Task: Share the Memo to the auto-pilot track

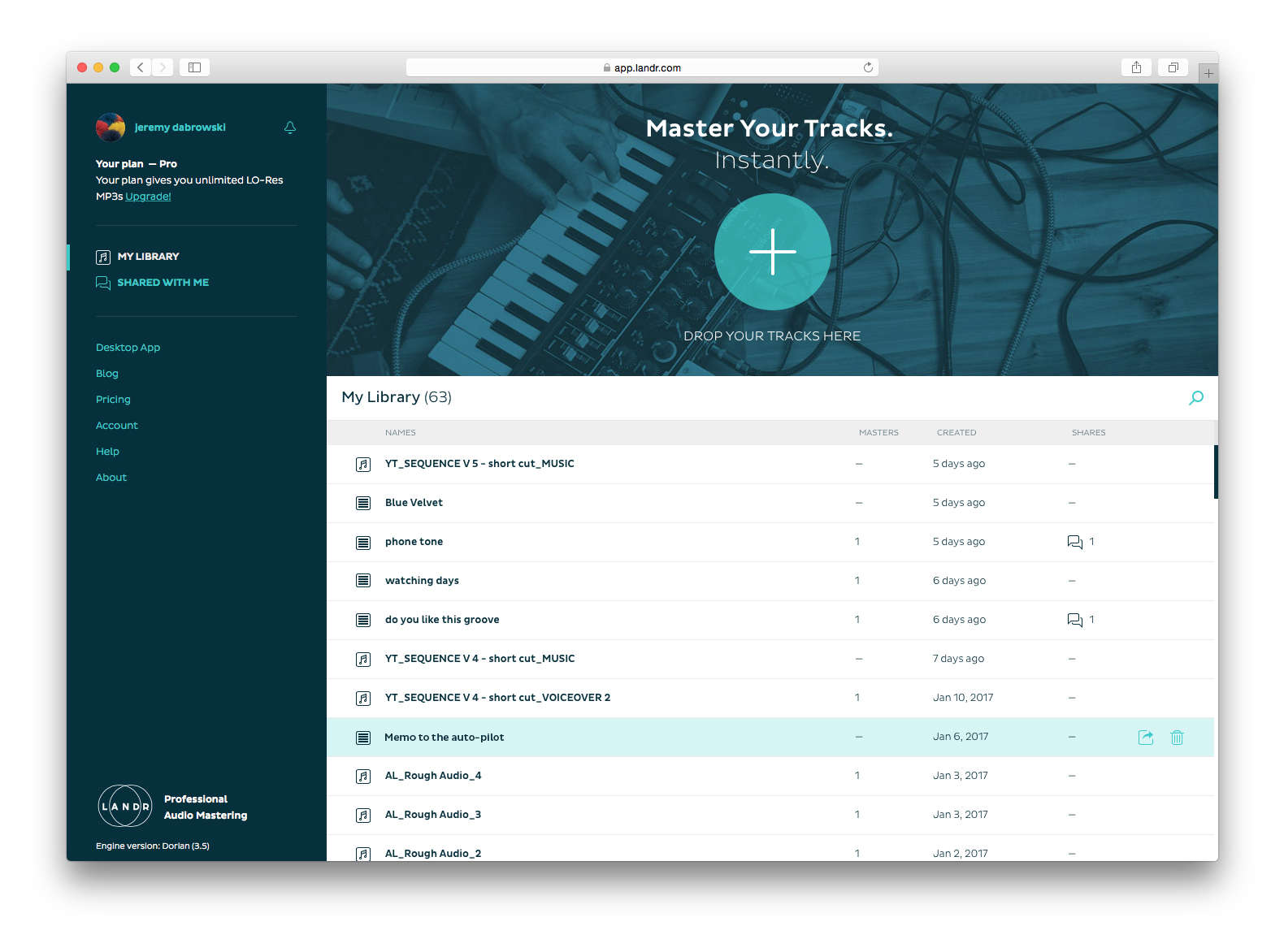Action: click(x=1146, y=738)
